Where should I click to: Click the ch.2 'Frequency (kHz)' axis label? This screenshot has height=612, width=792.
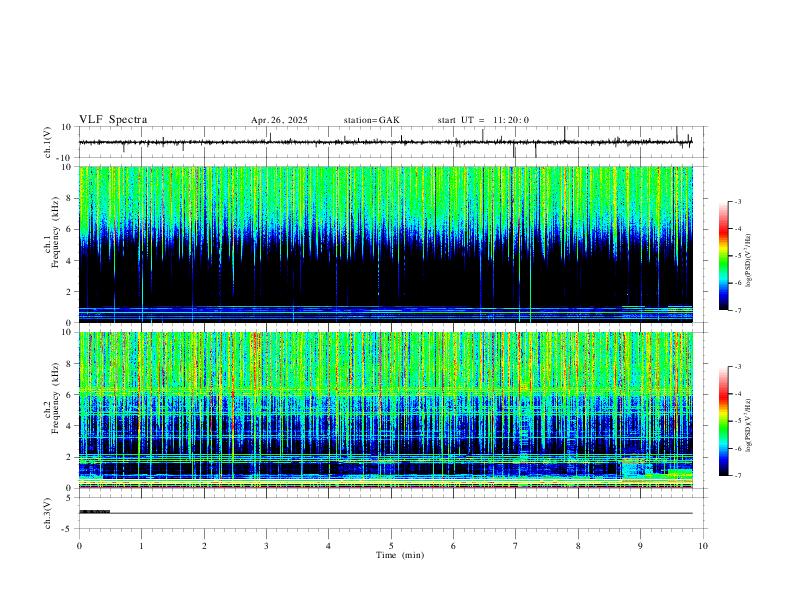pyautogui.click(x=56, y=398)
